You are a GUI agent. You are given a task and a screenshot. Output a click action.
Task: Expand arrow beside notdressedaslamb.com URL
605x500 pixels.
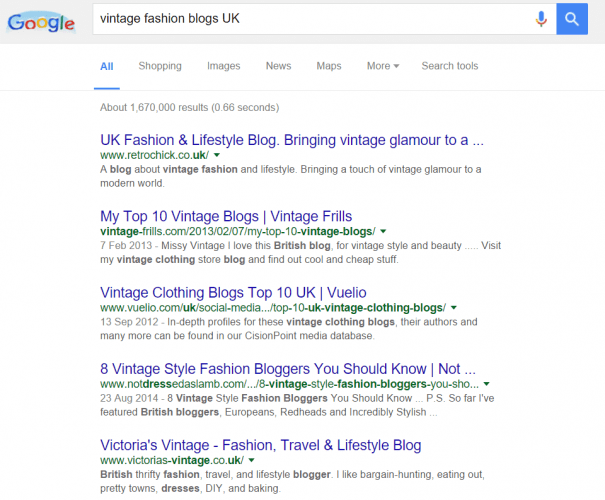coord(487,384)
